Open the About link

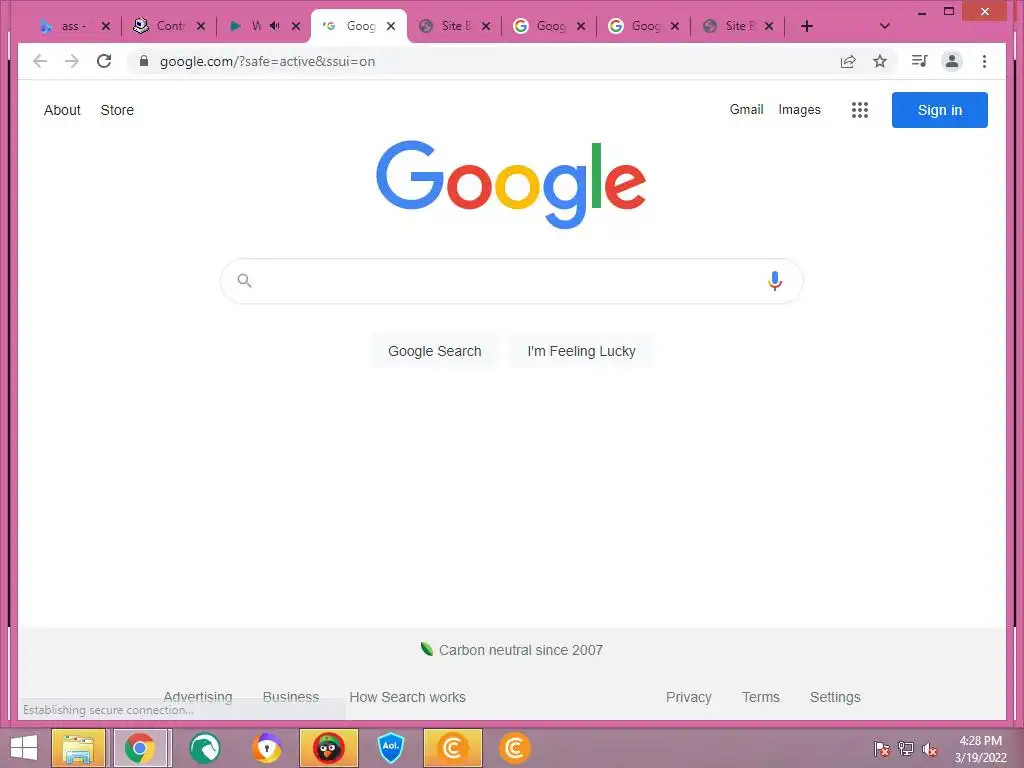click(x=62, y=110)
